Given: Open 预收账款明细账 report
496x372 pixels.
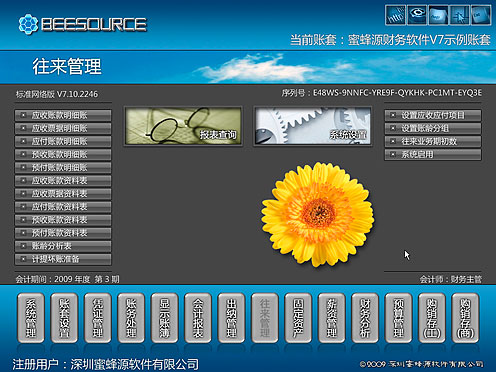Looking at the screenshot, I should click(x=63, y=155).
